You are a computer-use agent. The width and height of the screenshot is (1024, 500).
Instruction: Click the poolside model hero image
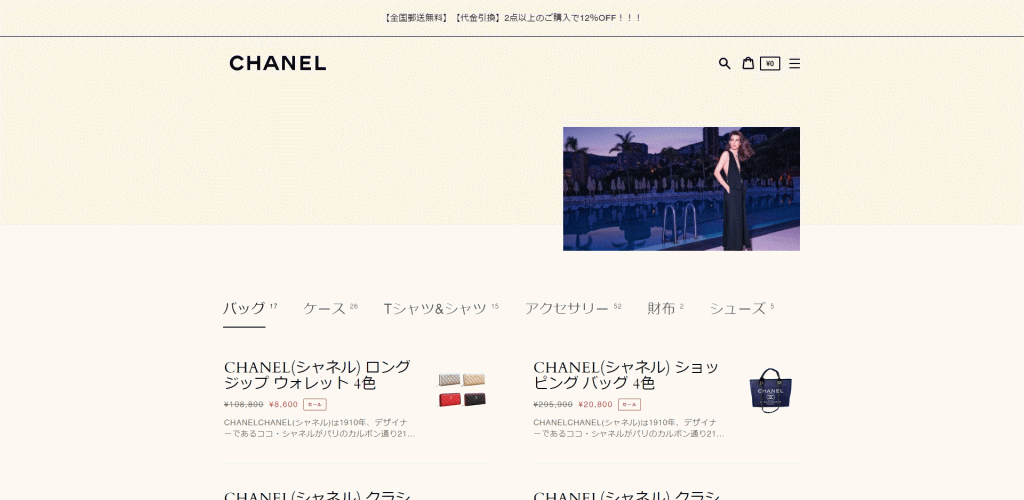point(681,188)
